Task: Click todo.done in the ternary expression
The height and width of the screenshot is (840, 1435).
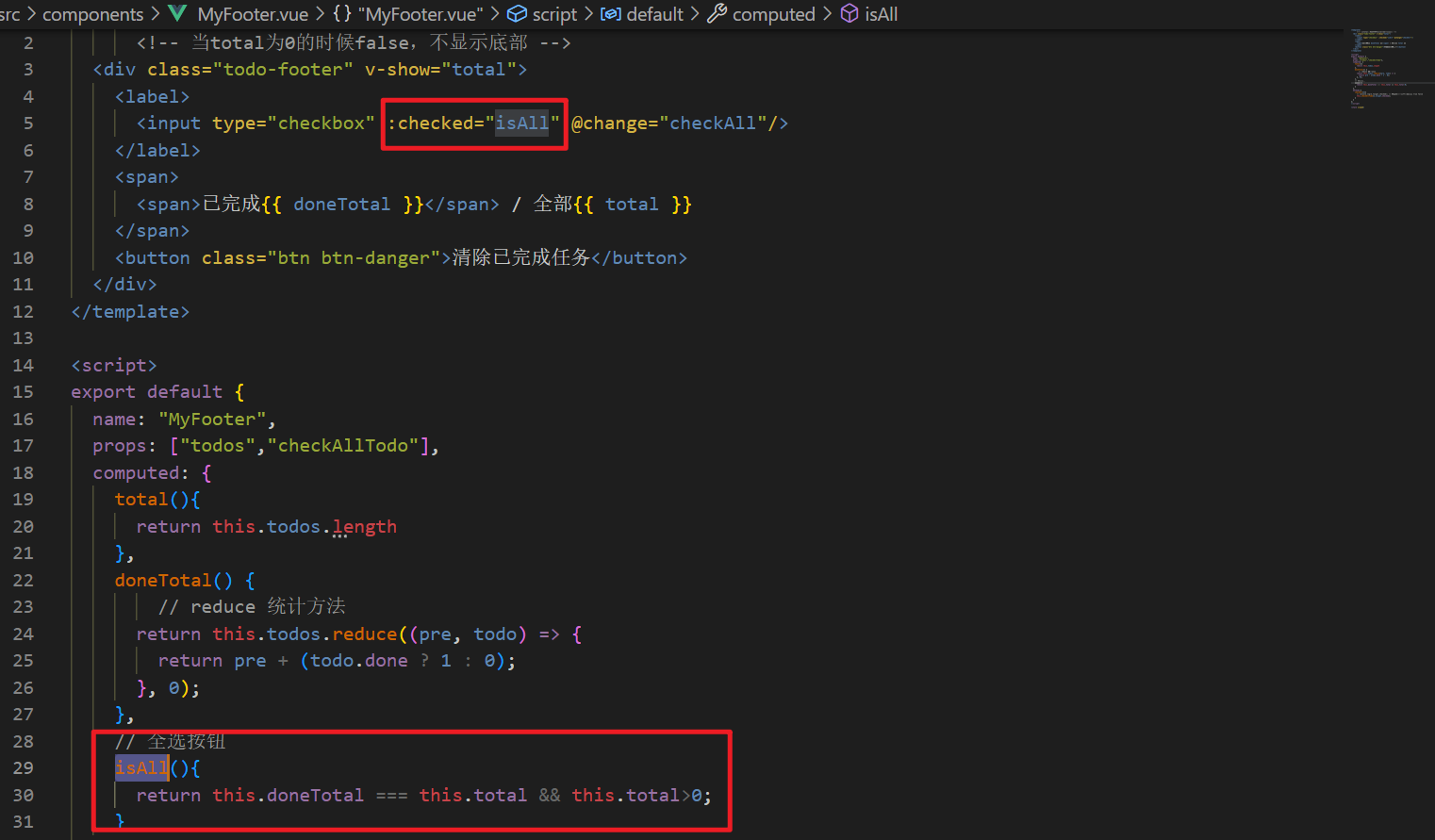Action: [359, 661]
